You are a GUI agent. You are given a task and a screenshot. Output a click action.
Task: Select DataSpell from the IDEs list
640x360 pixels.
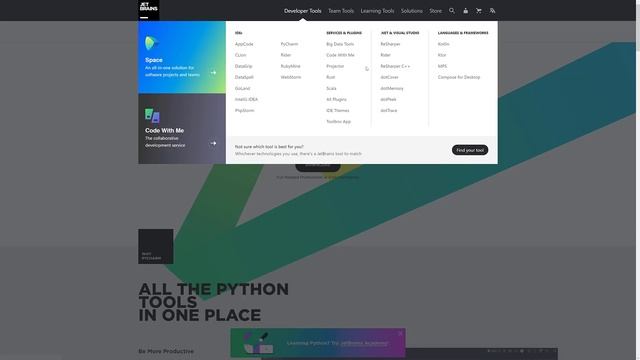coord(244,77)
